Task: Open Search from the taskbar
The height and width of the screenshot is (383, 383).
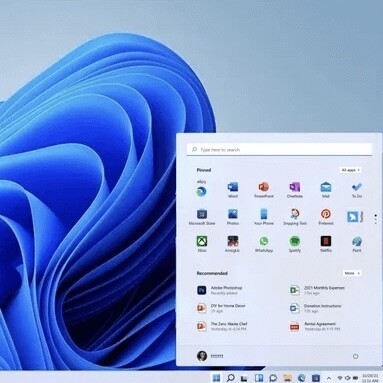Action: [230, 378]
